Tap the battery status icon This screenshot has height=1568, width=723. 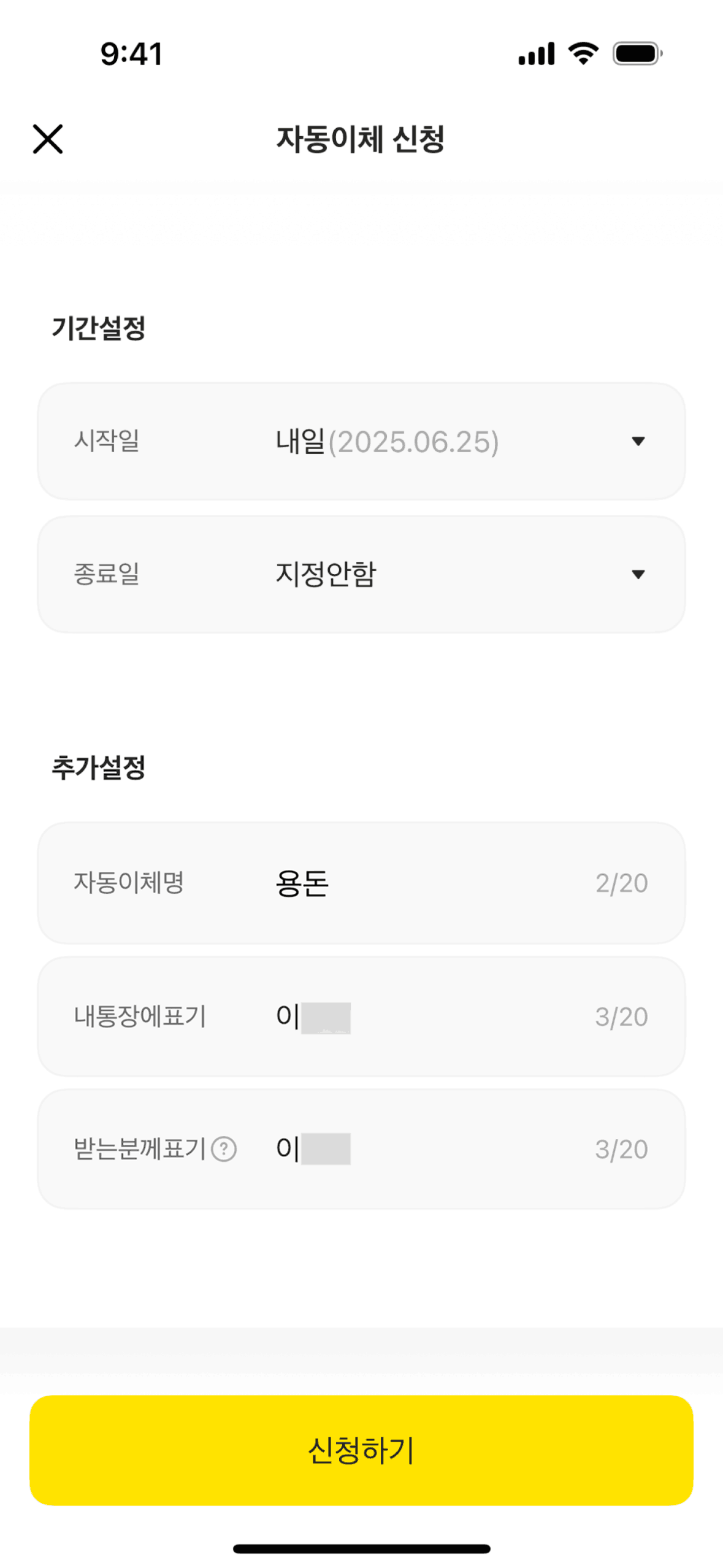[x=637, y=53]
